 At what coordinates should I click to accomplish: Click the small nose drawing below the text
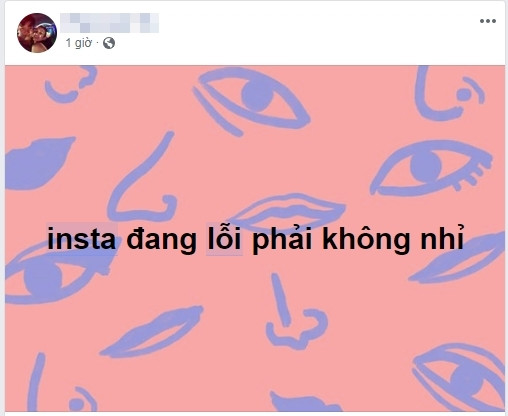click(x=295, y=312)
